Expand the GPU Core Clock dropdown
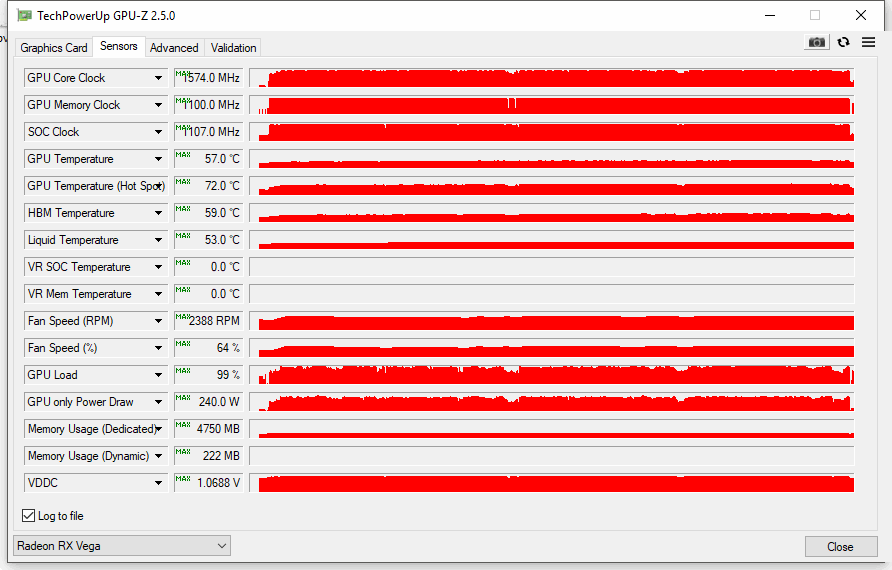This screenshot has height=570, width=892. [x=158, y=78]
